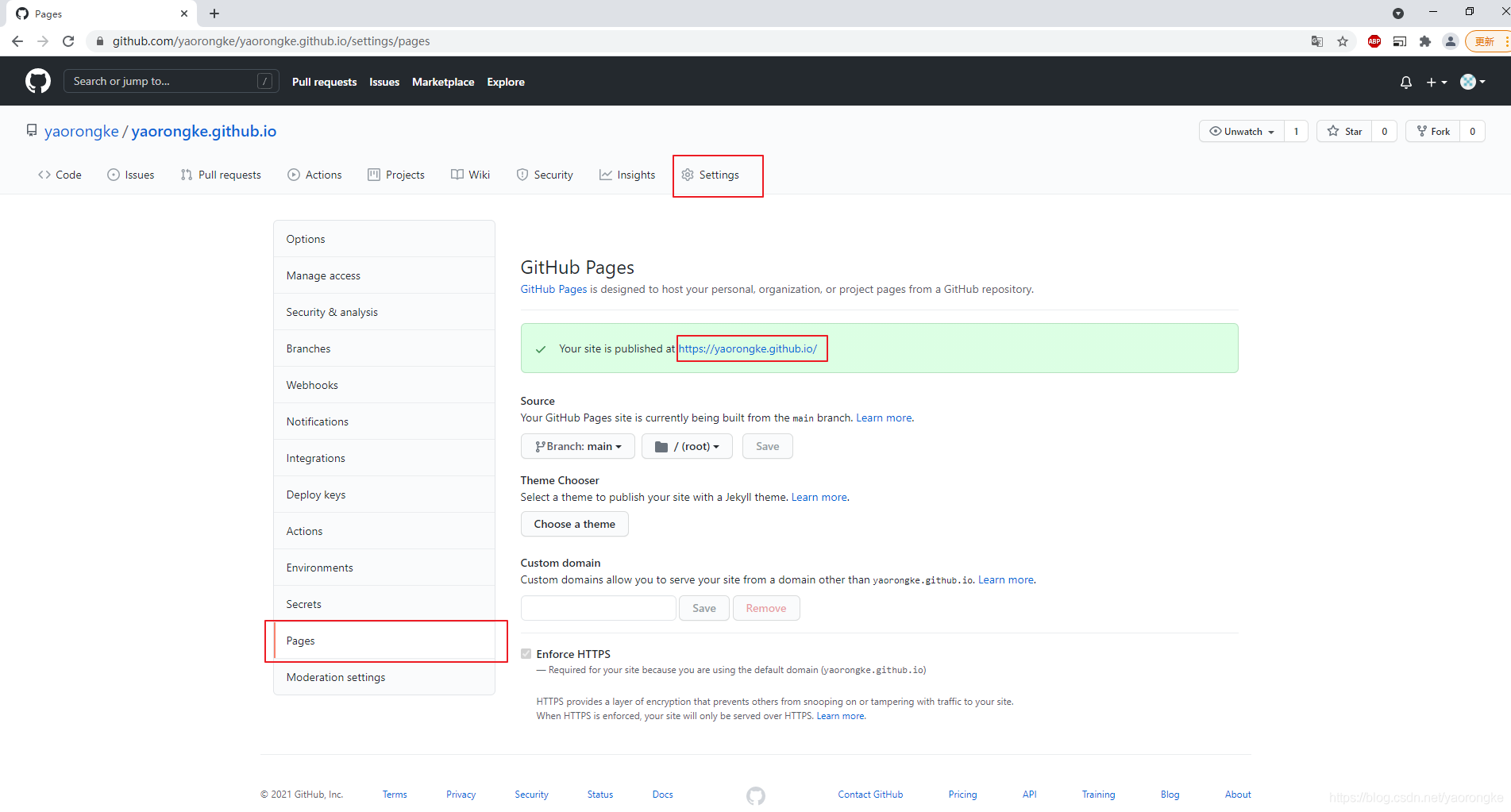Viewport: 1511px width, 812px height.
Task: Click the GitHub Octocat logo in header
Action: (x=37, y=81)
